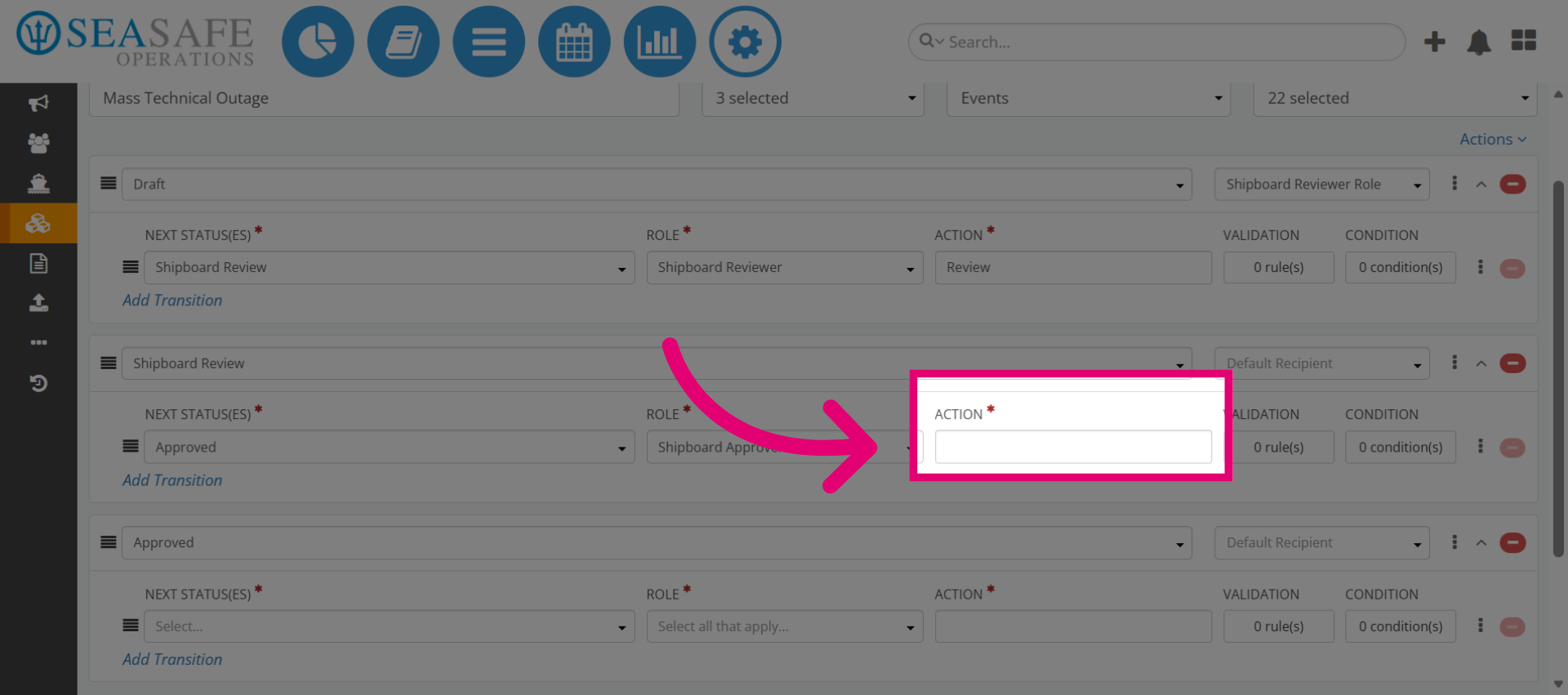Open the logbook icon in top bar
The image size is (1568, 695).
[x=403, y=42]
